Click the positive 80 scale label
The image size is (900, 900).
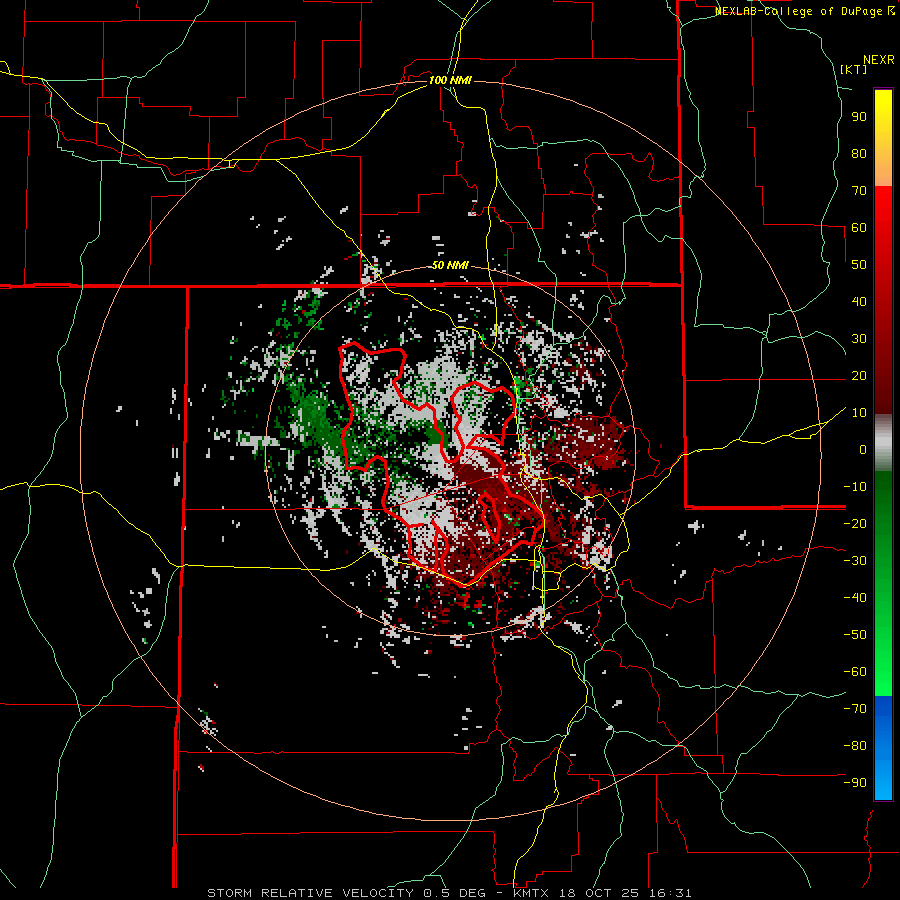click(x=859, y=153)
